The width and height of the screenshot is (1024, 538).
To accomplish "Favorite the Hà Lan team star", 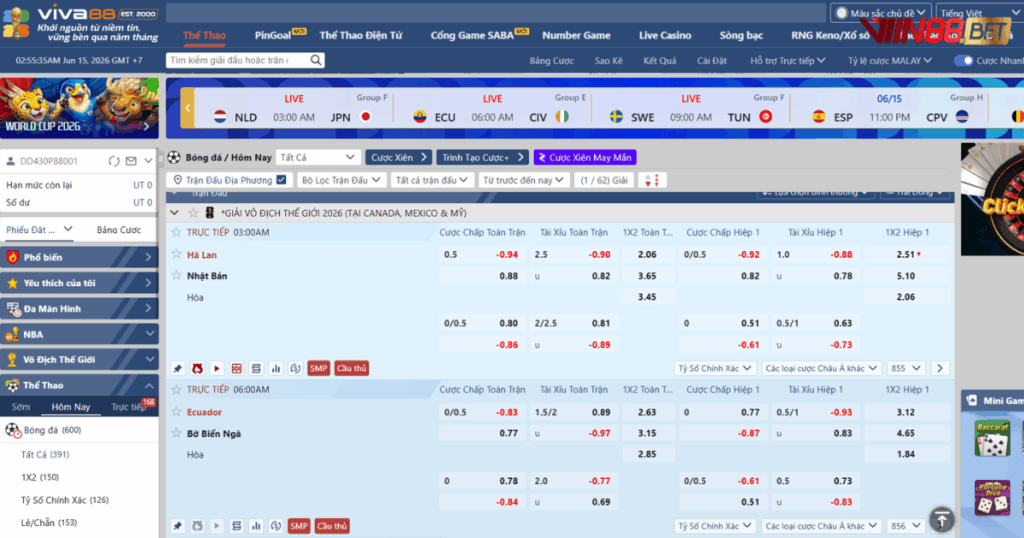I will (176, 255).
